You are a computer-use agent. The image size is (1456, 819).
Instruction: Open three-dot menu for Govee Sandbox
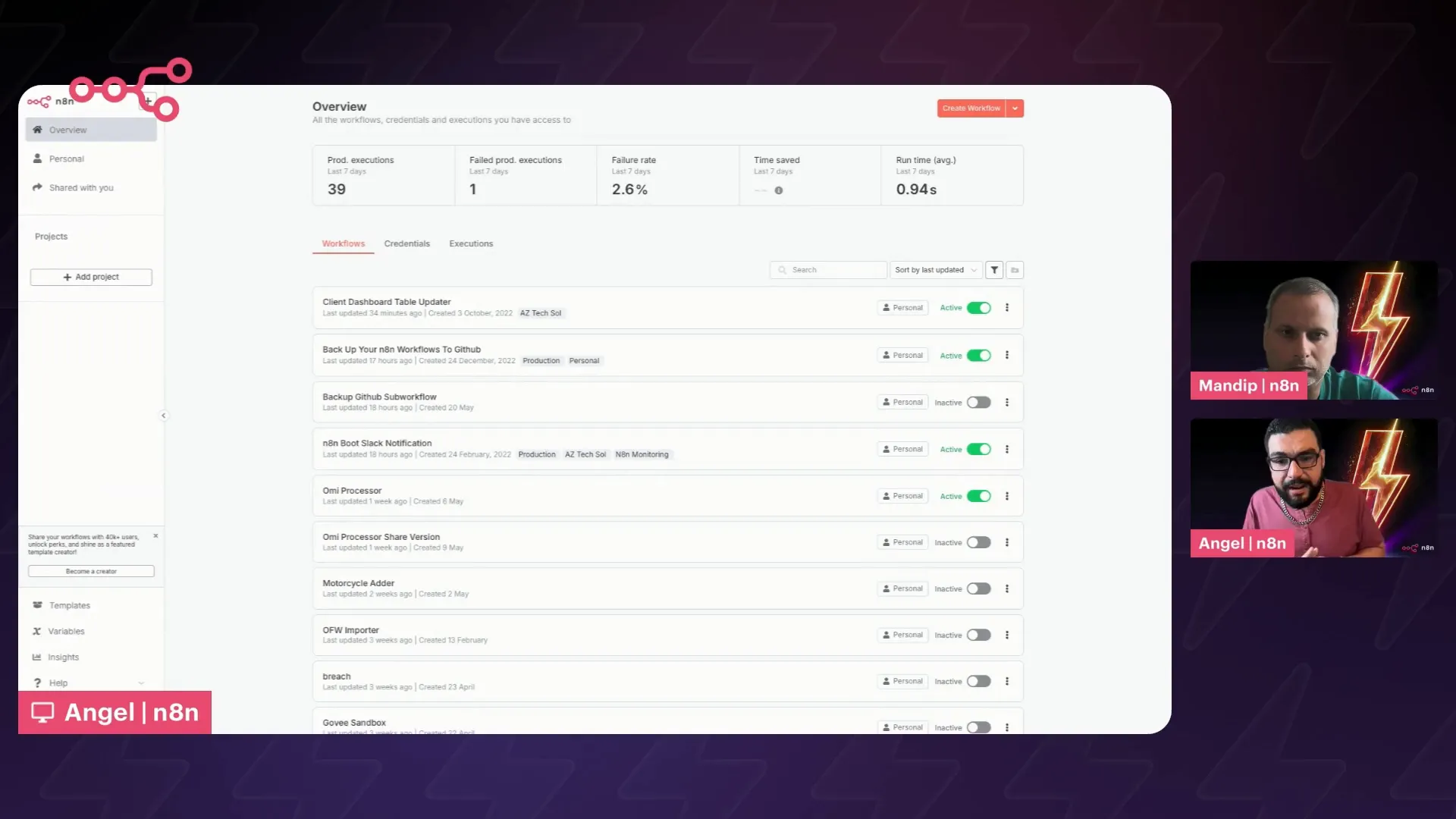point(1007,727)
